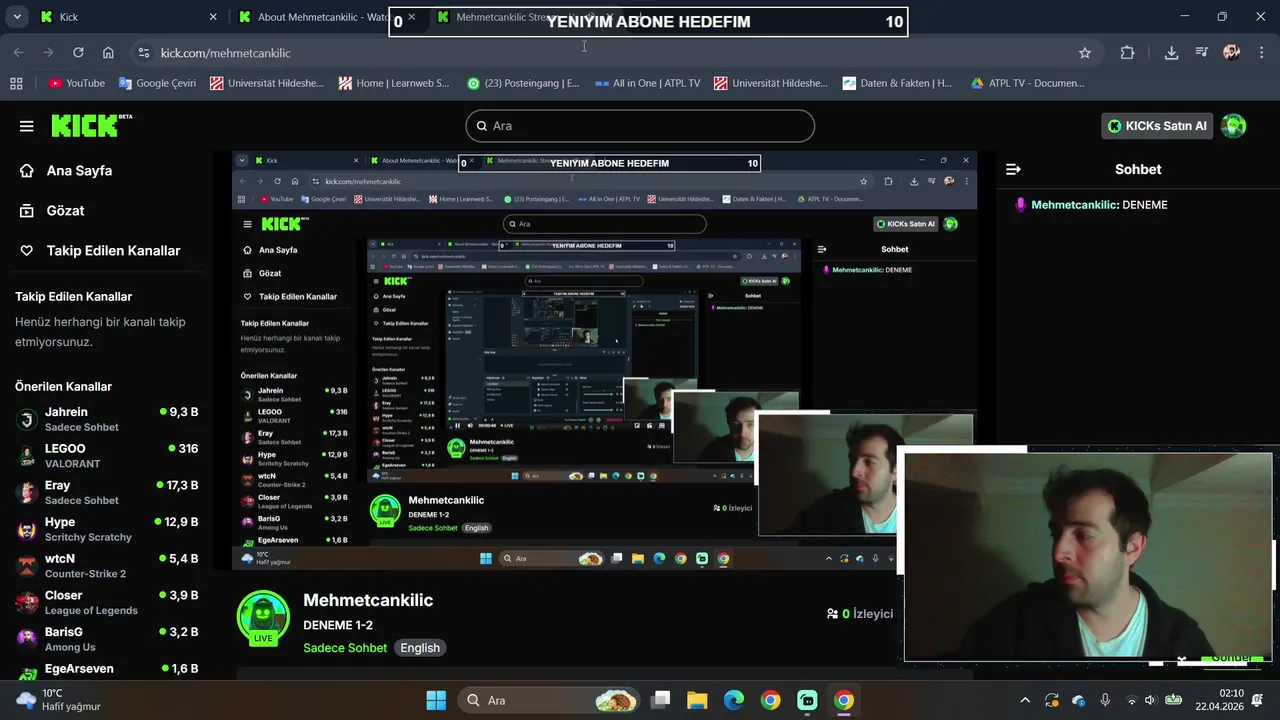Viewport: 1280px width, 720px height.
Task: Open File Explorer from the taskbar
Action: tap(697, 700)
